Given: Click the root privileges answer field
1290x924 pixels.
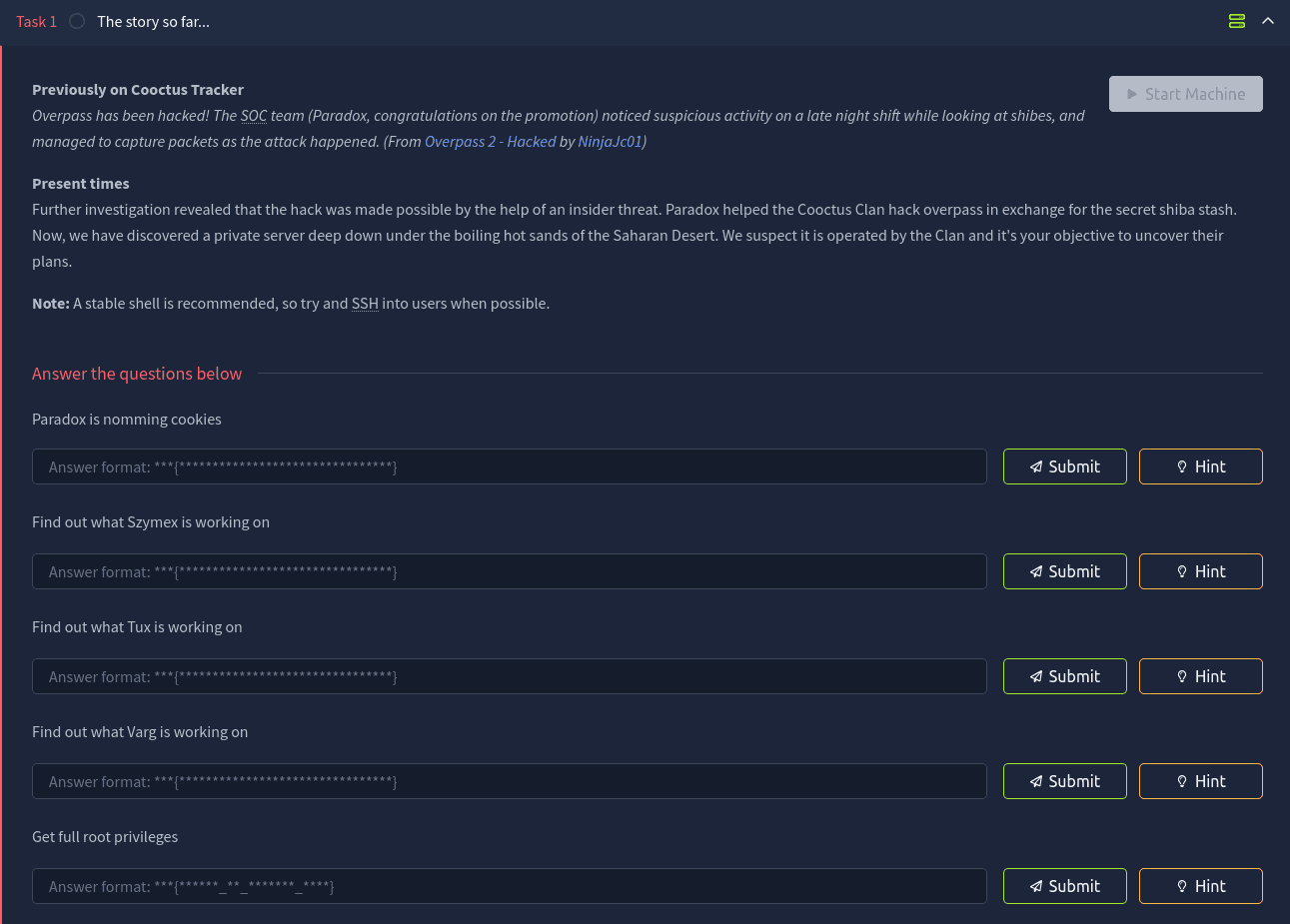Looking at the screenshot, I should tap(510, 886).
